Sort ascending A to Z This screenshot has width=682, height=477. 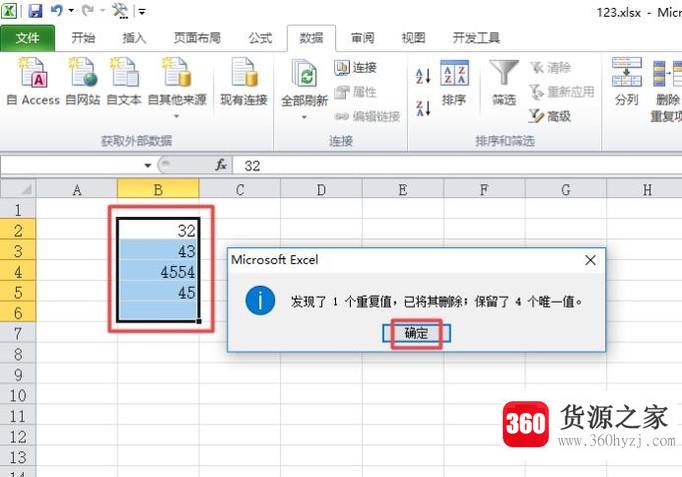coord(423,76)
